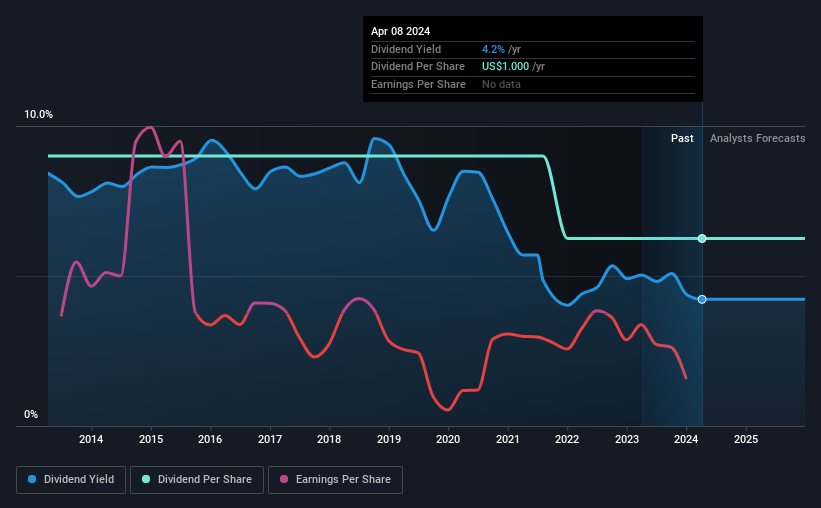Click the US$1.000 dividend per share value

click(x=505, y=67)
